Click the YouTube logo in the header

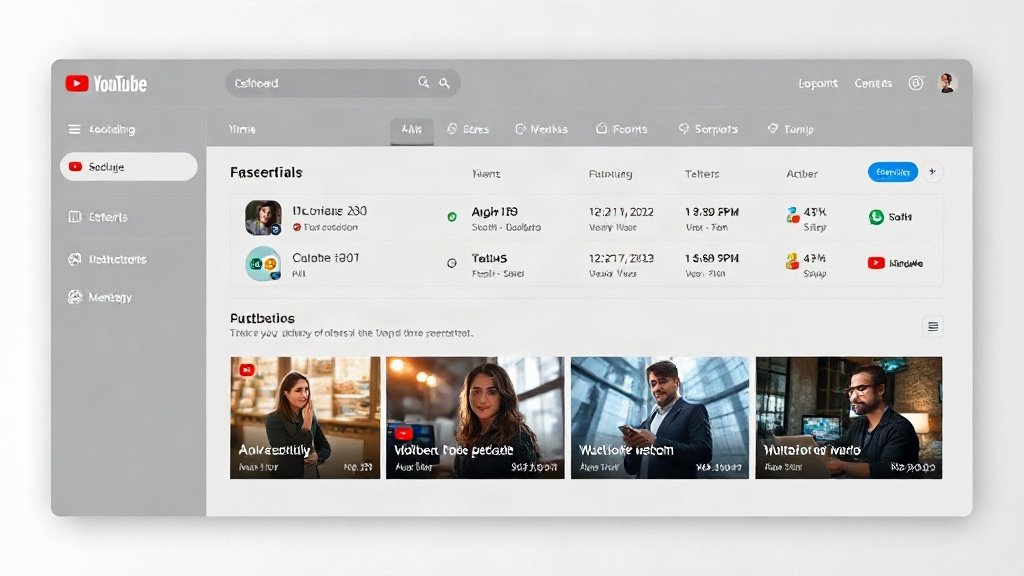tap(106, 84)
